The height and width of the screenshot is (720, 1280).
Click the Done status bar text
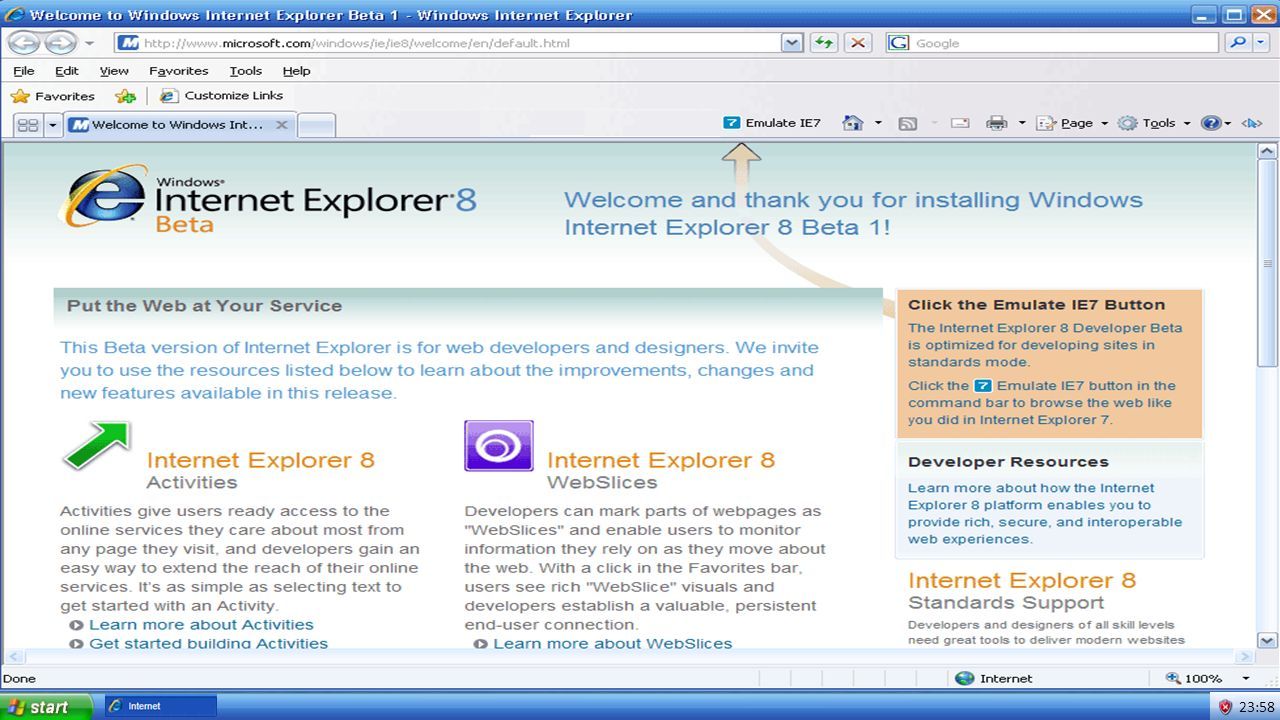(x=19, y=678)
